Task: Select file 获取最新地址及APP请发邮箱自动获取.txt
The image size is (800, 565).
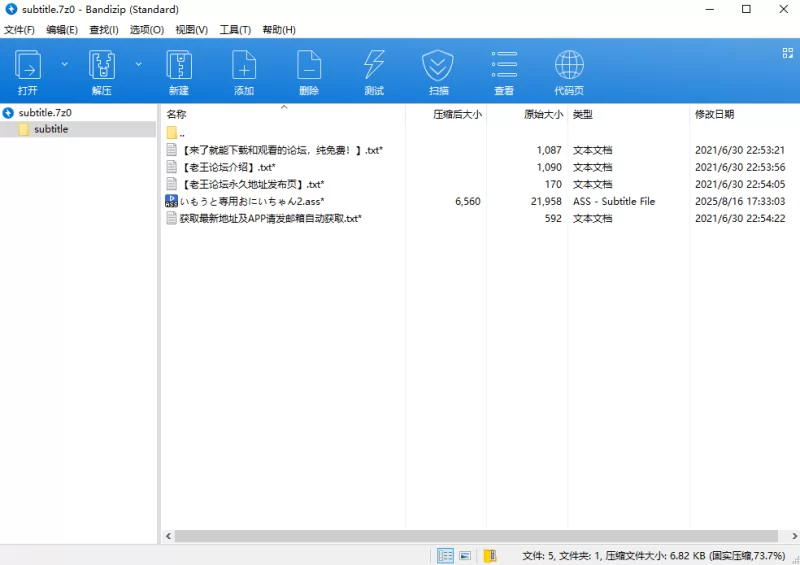Action: pos(270,218)
